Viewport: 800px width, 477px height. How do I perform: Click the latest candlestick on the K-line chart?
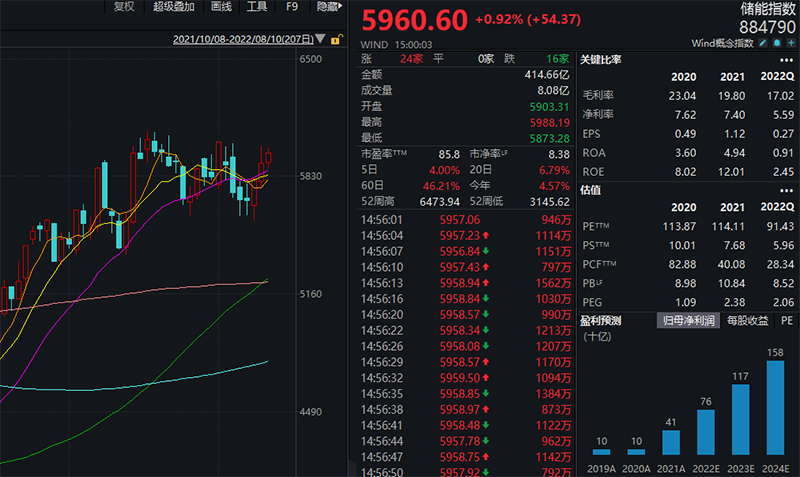pyautogui.click(x=267, y=158)
